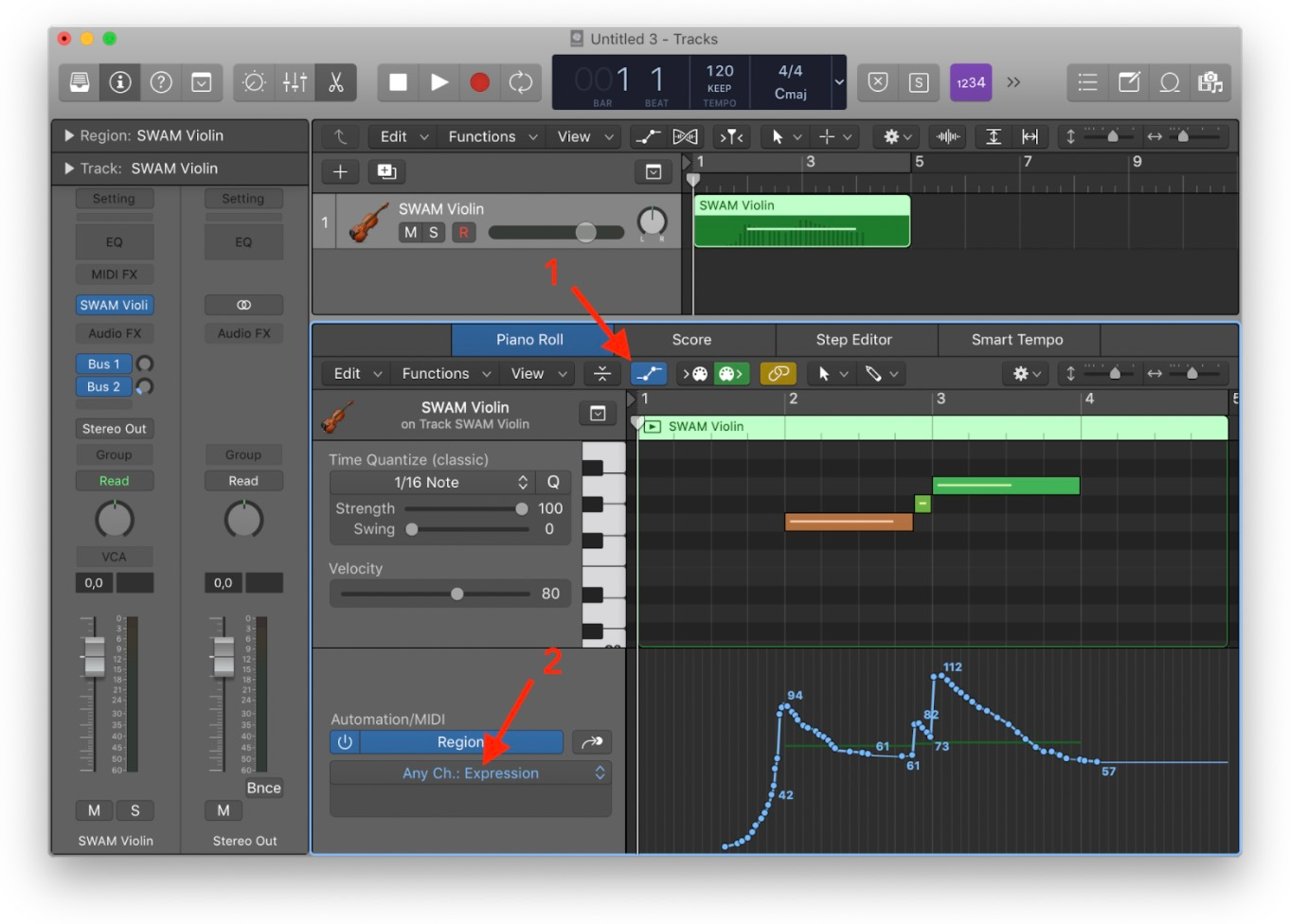
Task: Toggle the yellow Link mode chain icon
Action: click(x=778, y=373)
